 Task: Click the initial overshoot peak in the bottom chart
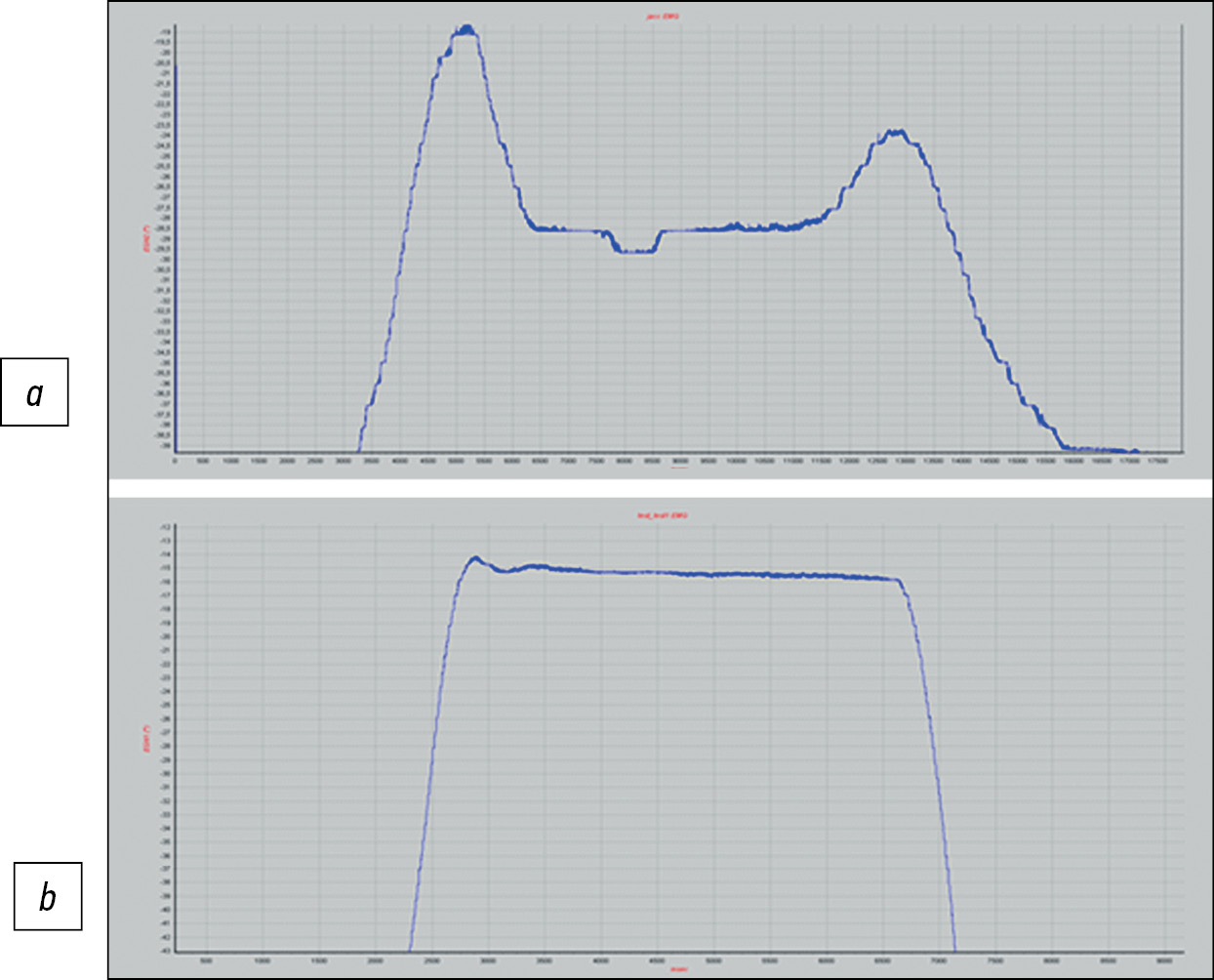click(x=475, y=557)
